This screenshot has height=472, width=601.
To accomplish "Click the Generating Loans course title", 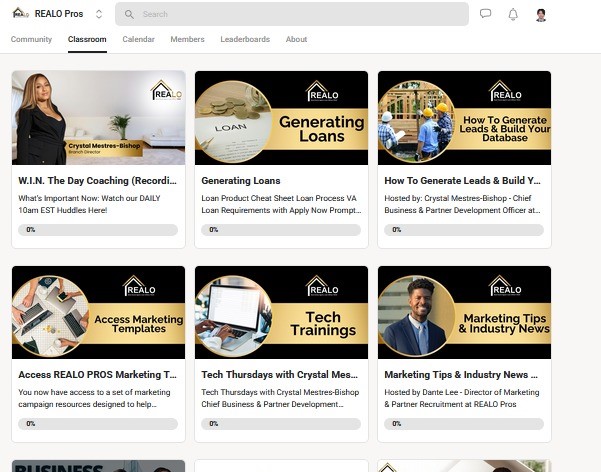I will [241, 181].
